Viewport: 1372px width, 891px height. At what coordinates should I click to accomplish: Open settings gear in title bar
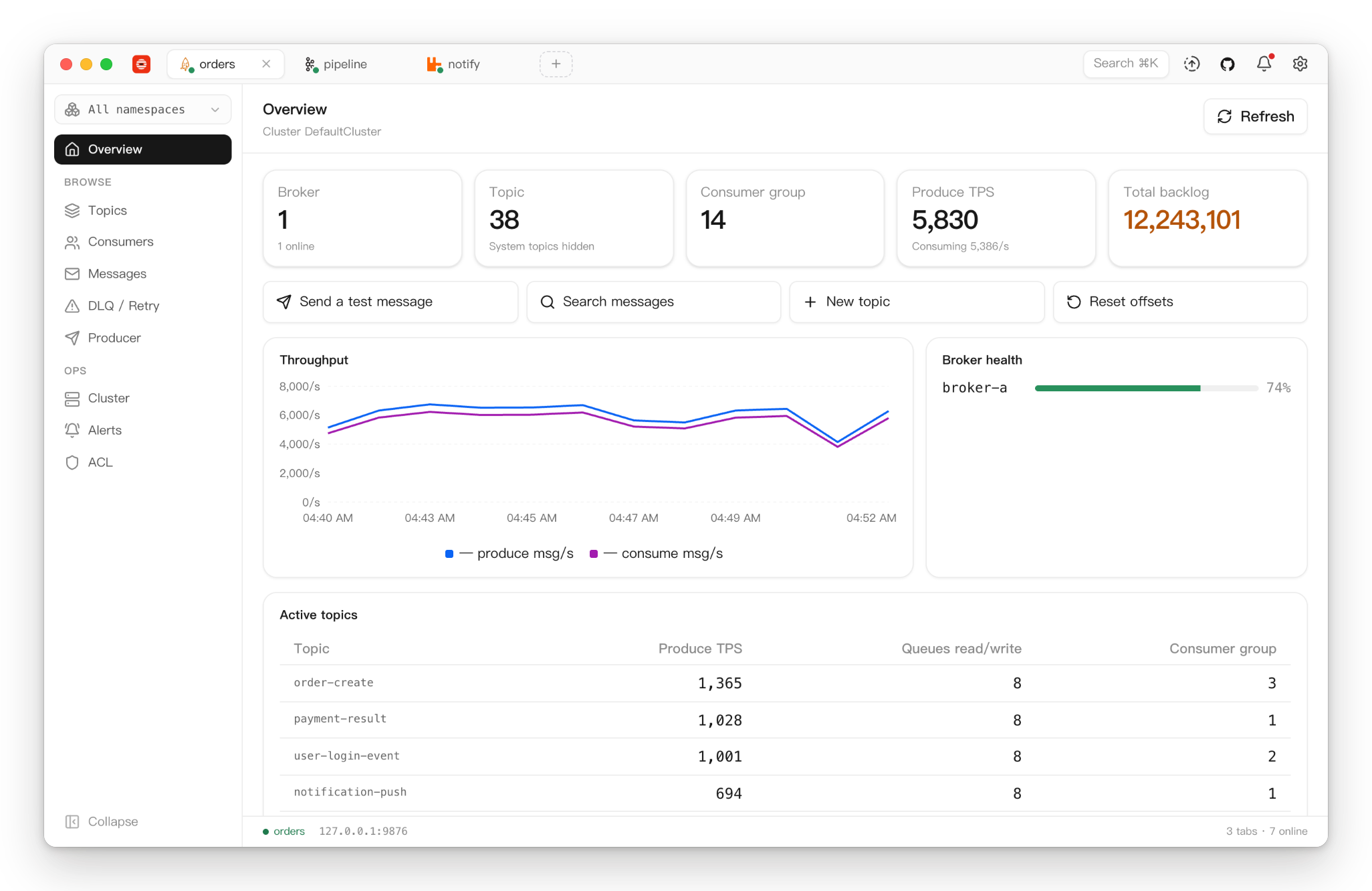click(x=1300, y=64)
